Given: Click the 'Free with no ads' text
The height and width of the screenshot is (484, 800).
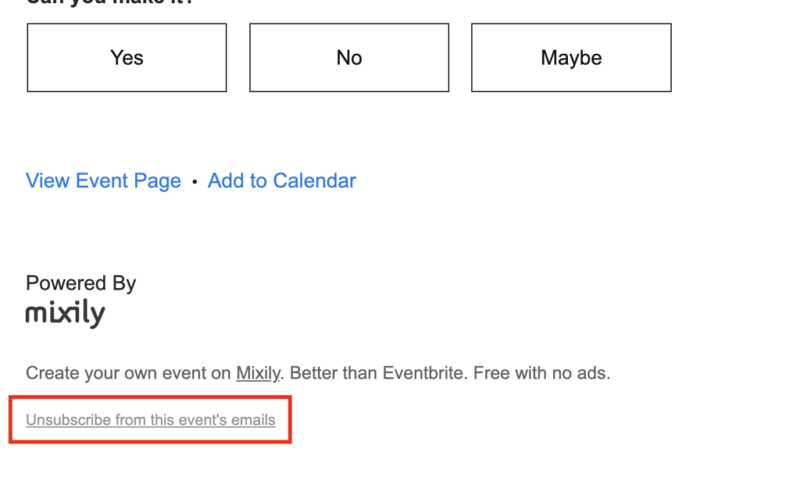Looking at the screenshot, I should click(541, 373).
